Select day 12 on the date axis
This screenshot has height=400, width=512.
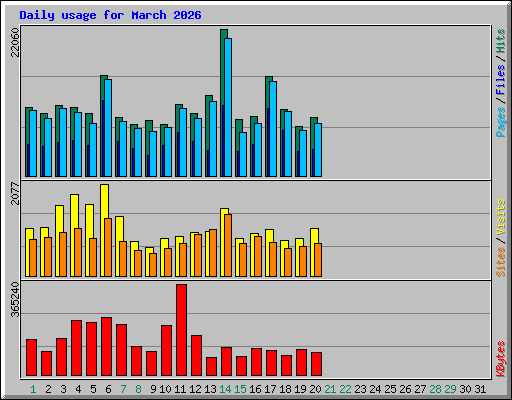[x=195, y=389]
